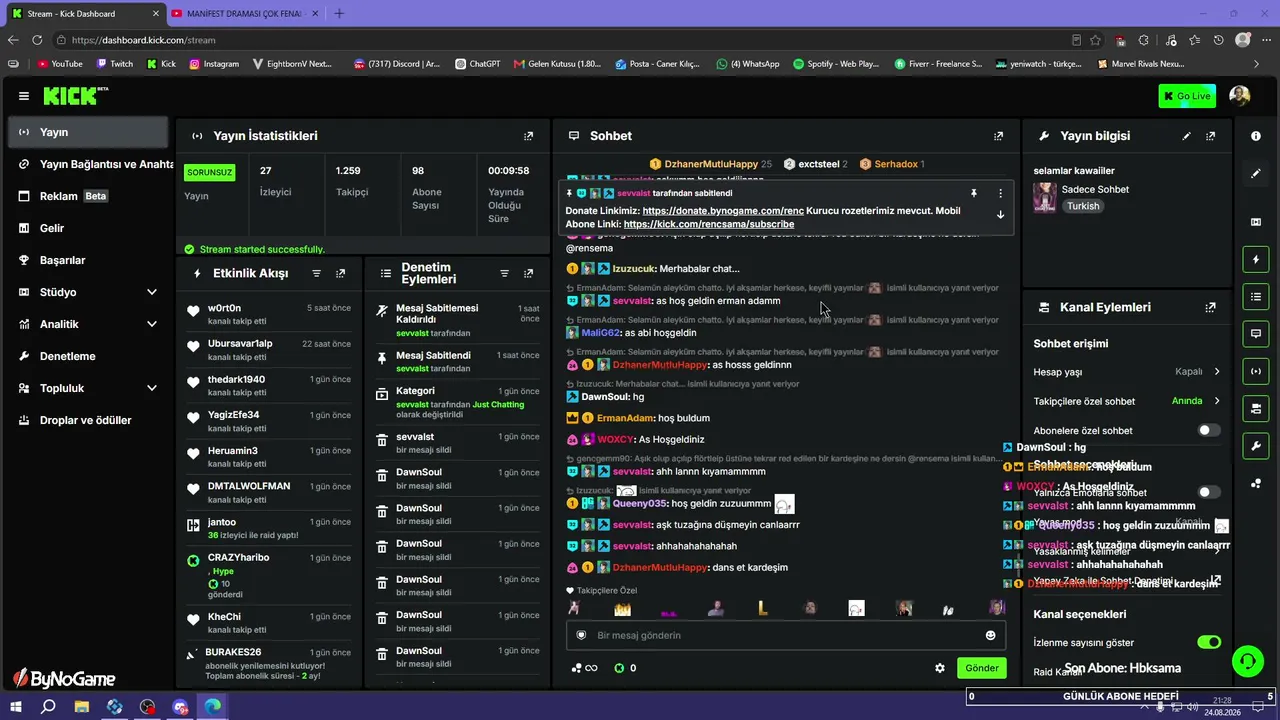Toggle İzlenme sayısını göster switch
This screenshot has height=720, width=1280.
[1209, 642]
